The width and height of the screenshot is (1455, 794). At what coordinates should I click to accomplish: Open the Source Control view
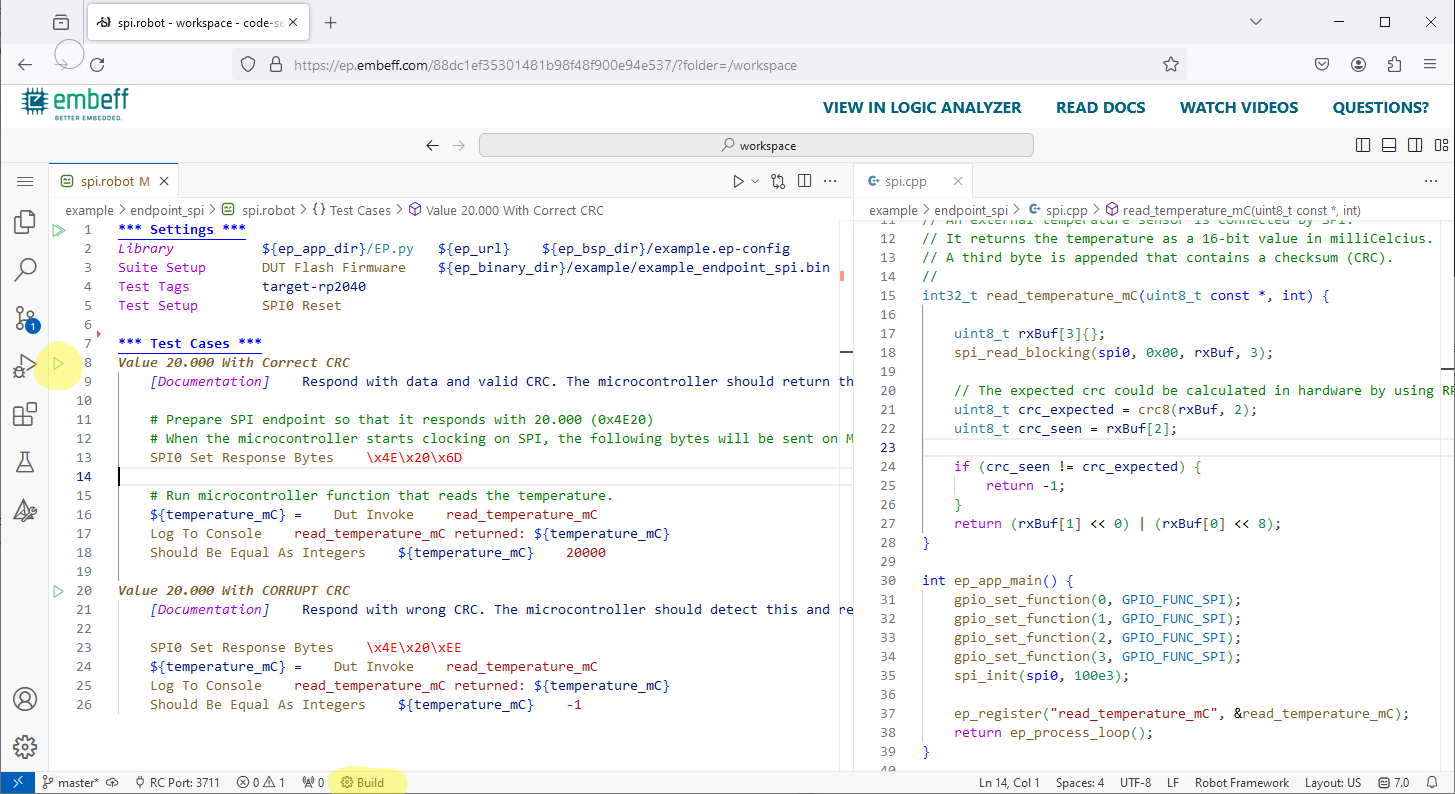click(25, 318)
